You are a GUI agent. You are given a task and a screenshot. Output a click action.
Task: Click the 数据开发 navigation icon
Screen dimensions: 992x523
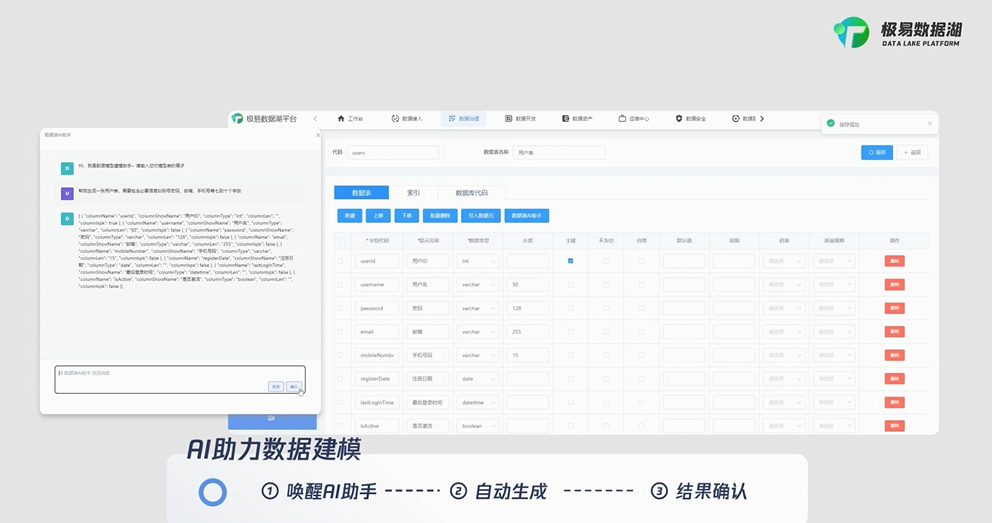pos(509,118)
